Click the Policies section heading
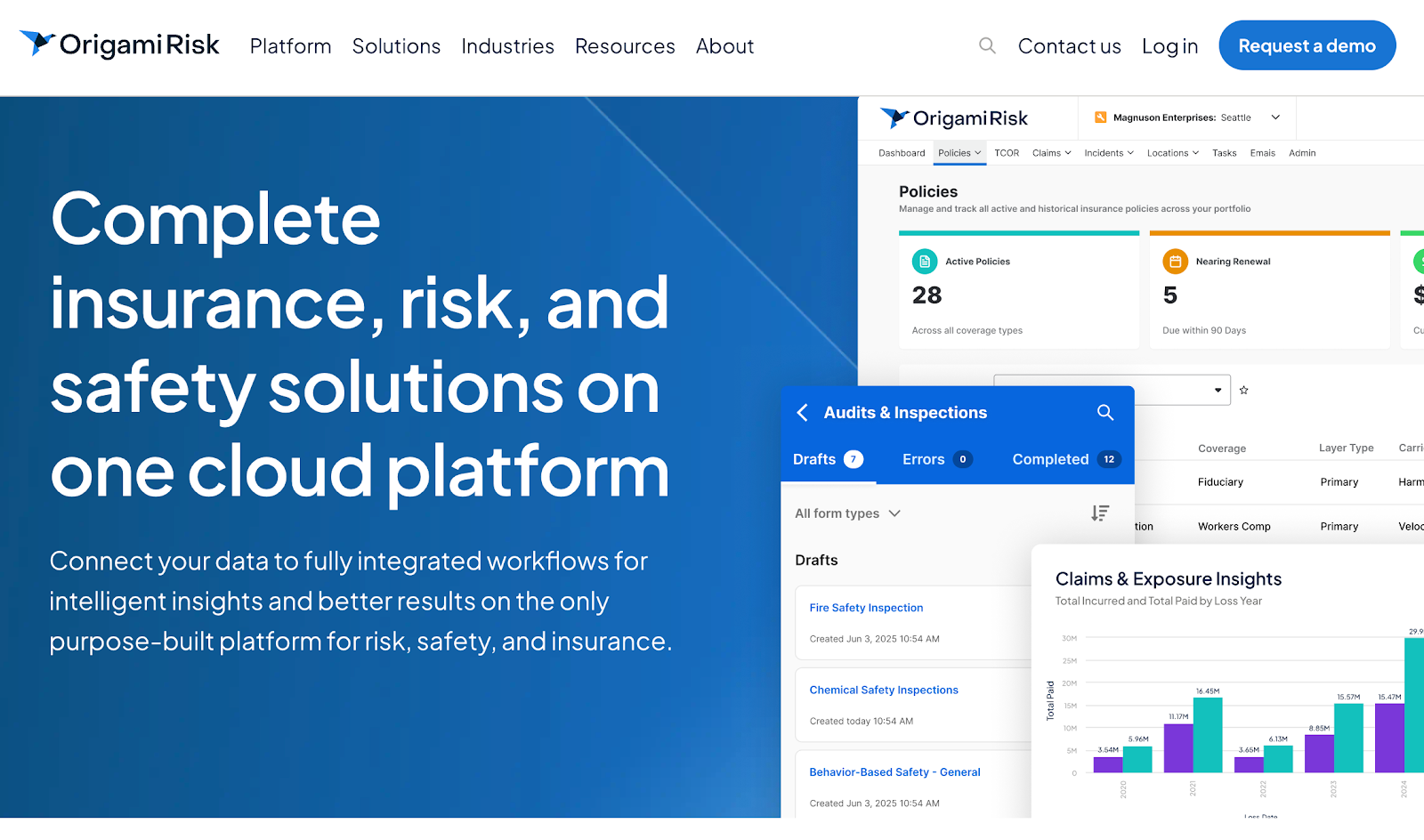 928,191
